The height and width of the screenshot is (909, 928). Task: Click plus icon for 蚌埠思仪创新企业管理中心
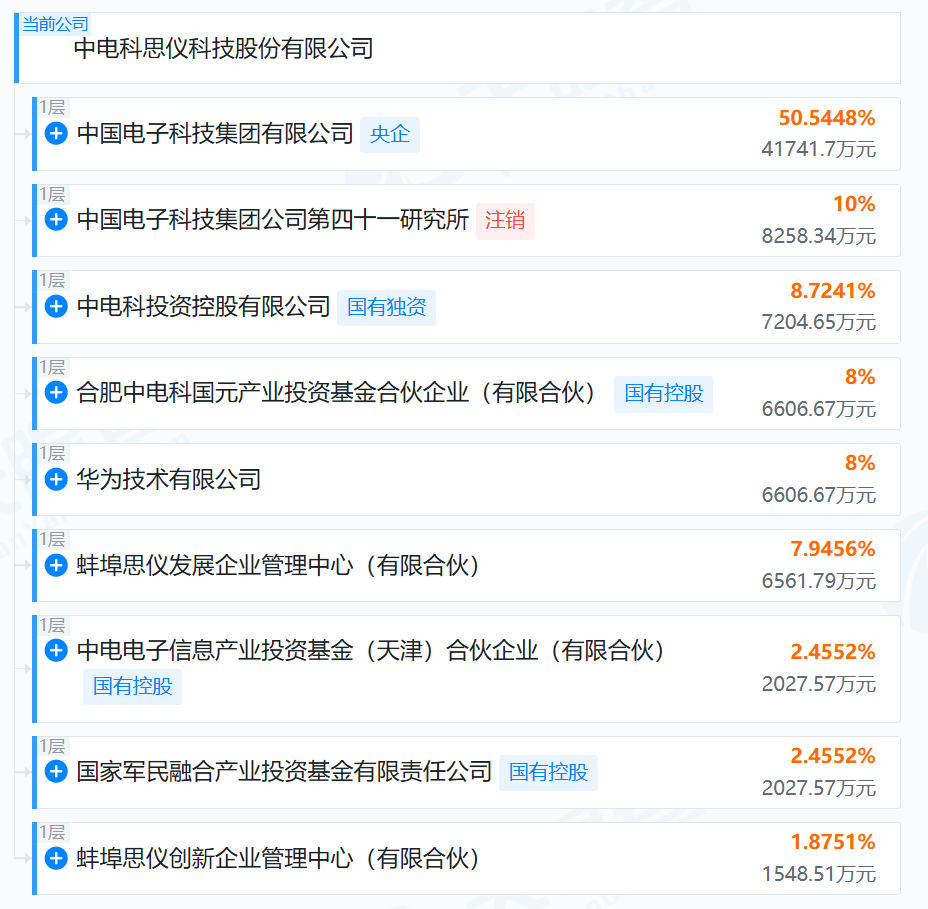click(56, 858)
